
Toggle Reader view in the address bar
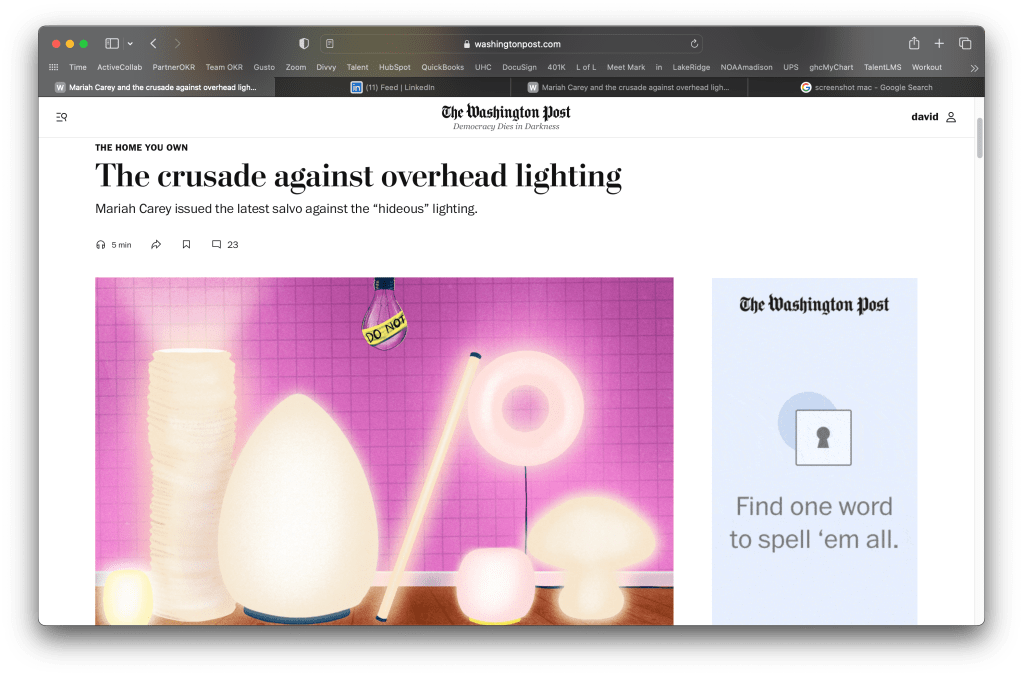point(330,44)
